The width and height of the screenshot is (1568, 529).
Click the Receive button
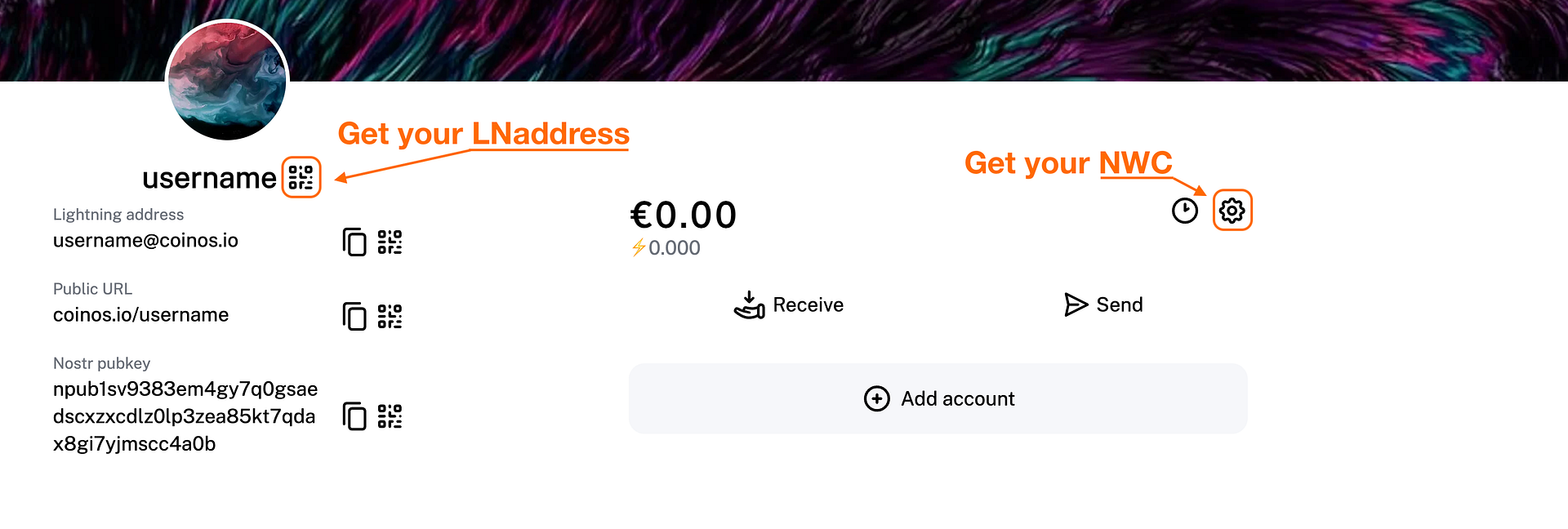[x=789, y=305]
